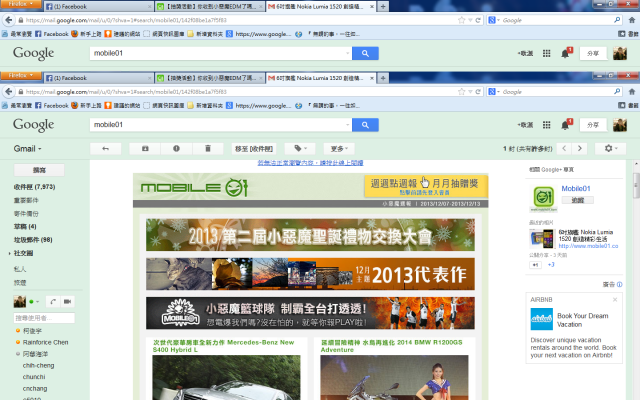Viewport: 640px width, 400px height.
Task: Report spam using the exclamation icon
Action: 176,149
